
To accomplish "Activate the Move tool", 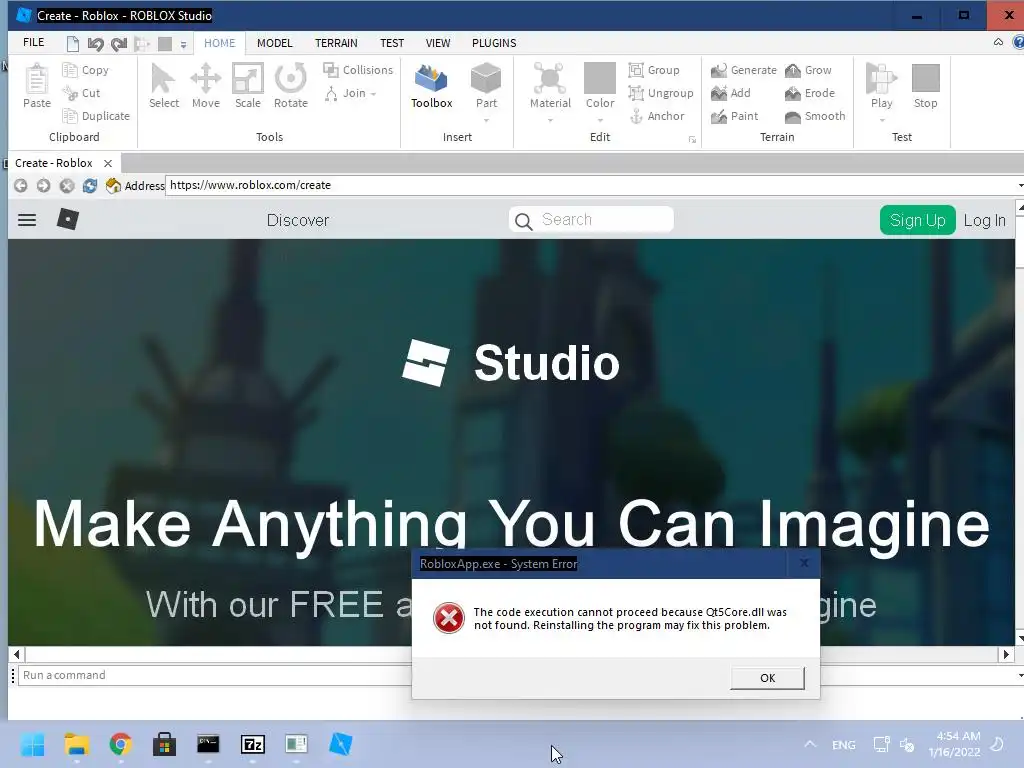I will pyautogui.click(x=206, y=86).
